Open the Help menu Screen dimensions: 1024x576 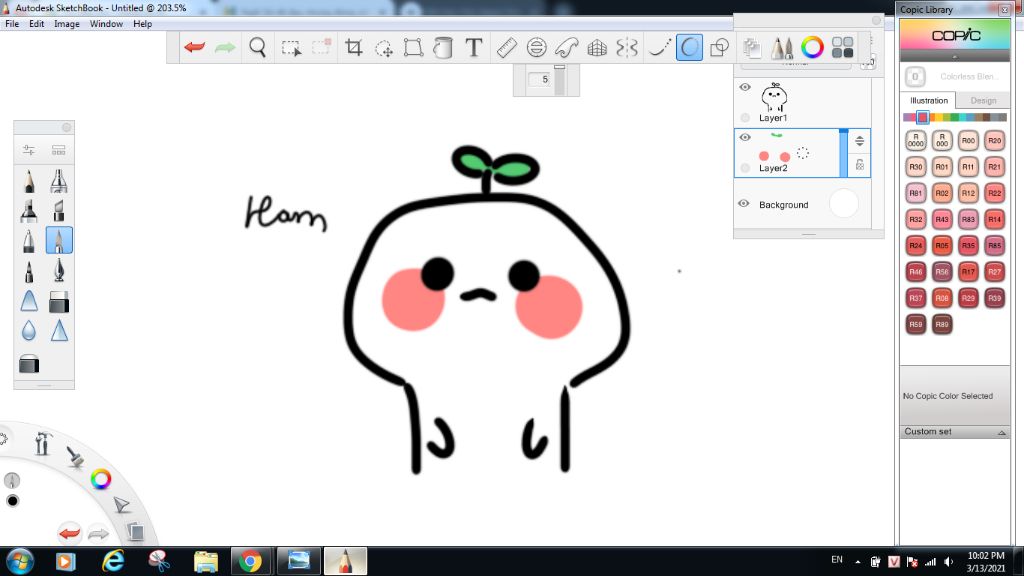(142, 24)
